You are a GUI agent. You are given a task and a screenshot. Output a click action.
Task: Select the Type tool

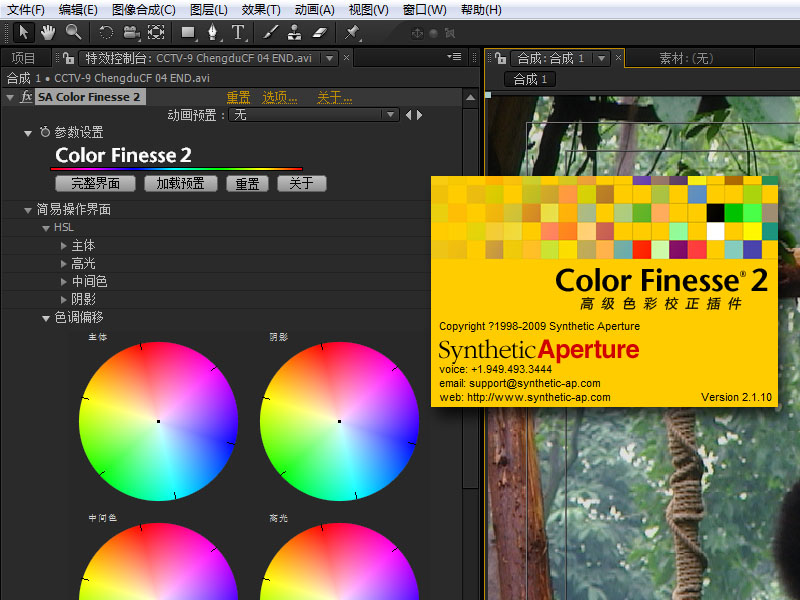coord(238,33)
